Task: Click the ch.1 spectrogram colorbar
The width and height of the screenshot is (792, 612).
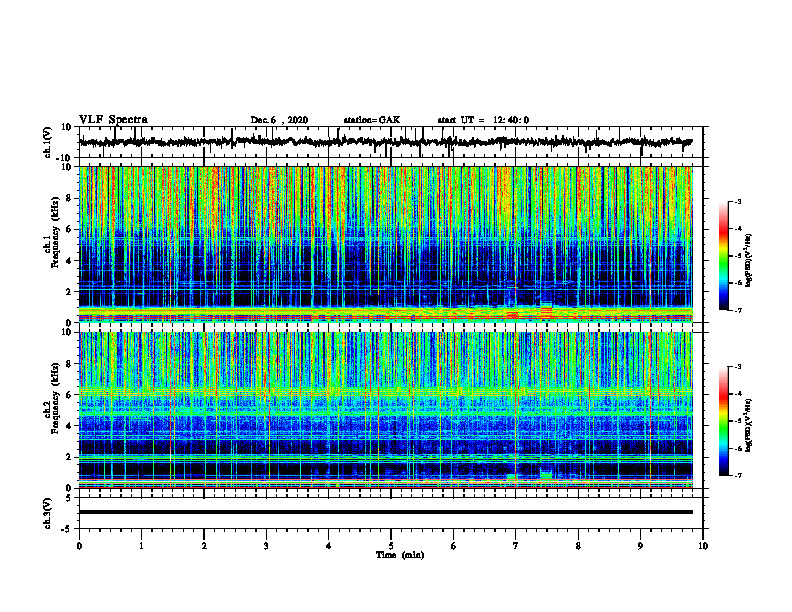Action: pos(723,256)
